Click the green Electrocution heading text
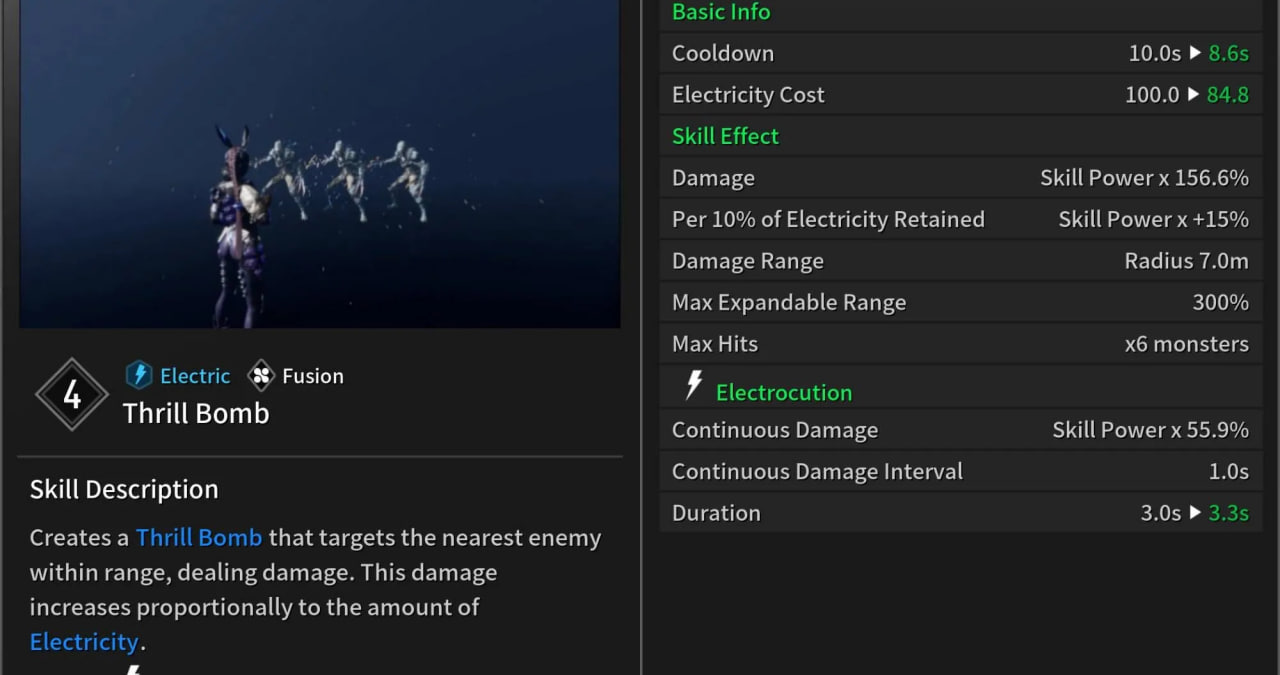 [x=784, y=392]
